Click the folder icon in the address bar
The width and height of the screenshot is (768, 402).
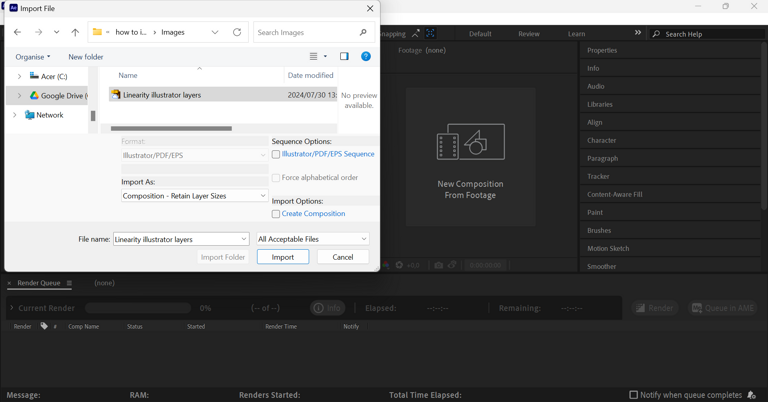[x=97, y=32]
